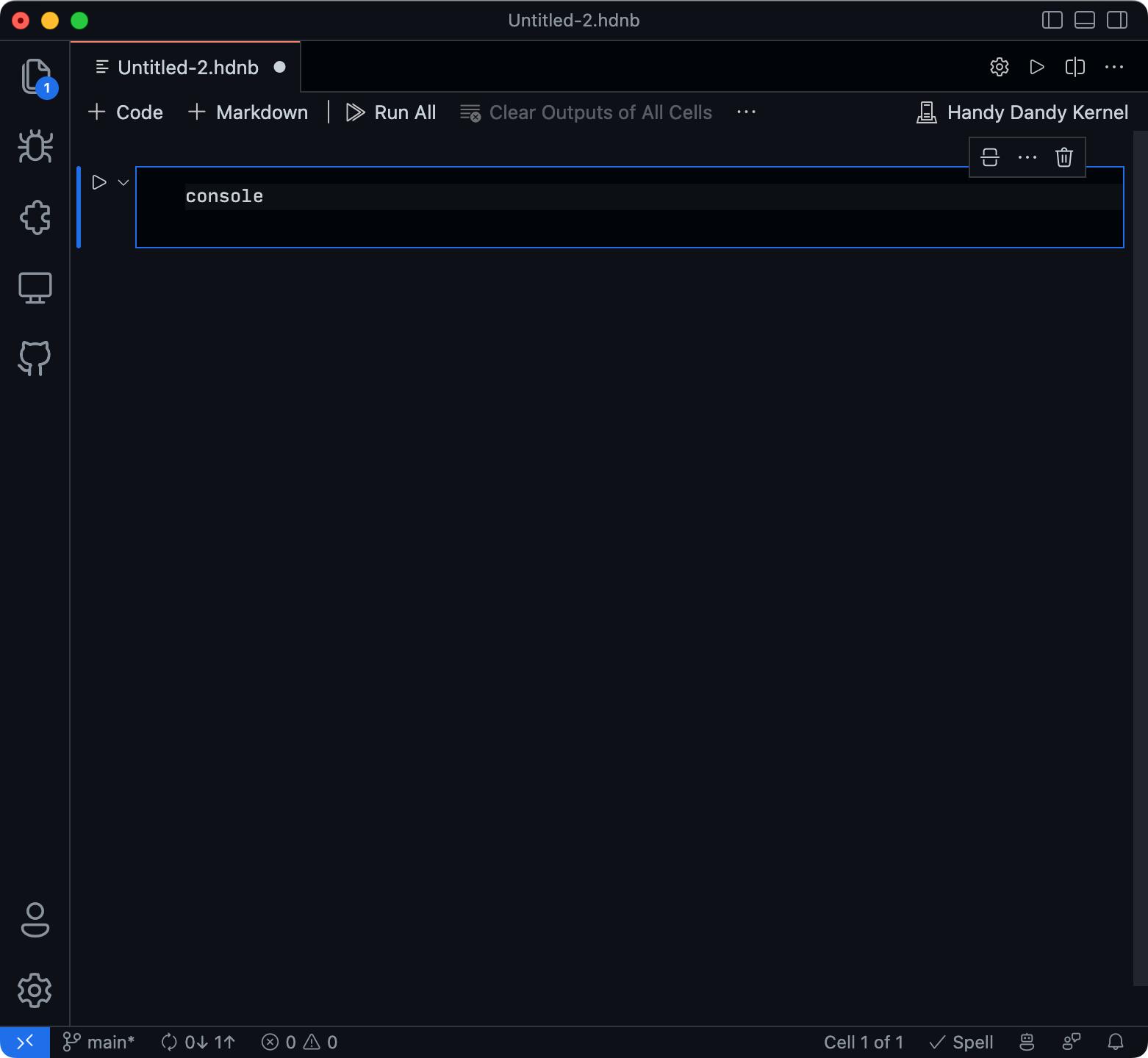Click the feedback icon in status bar
The width and height of the screenshot is (1148, 1058).
click(1072, 1042)
